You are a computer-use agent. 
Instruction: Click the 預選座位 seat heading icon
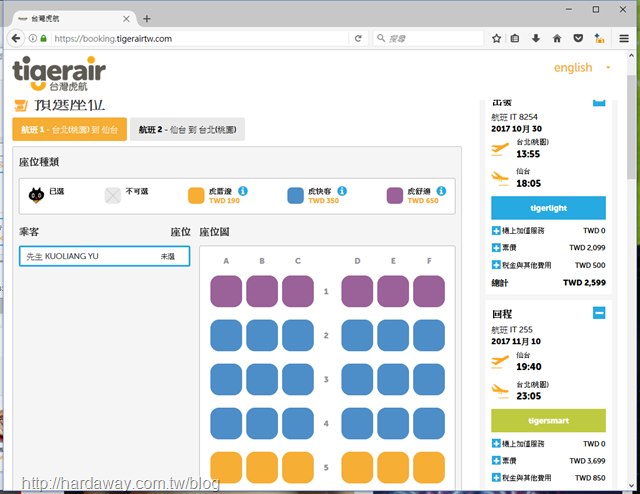point(21,105)
